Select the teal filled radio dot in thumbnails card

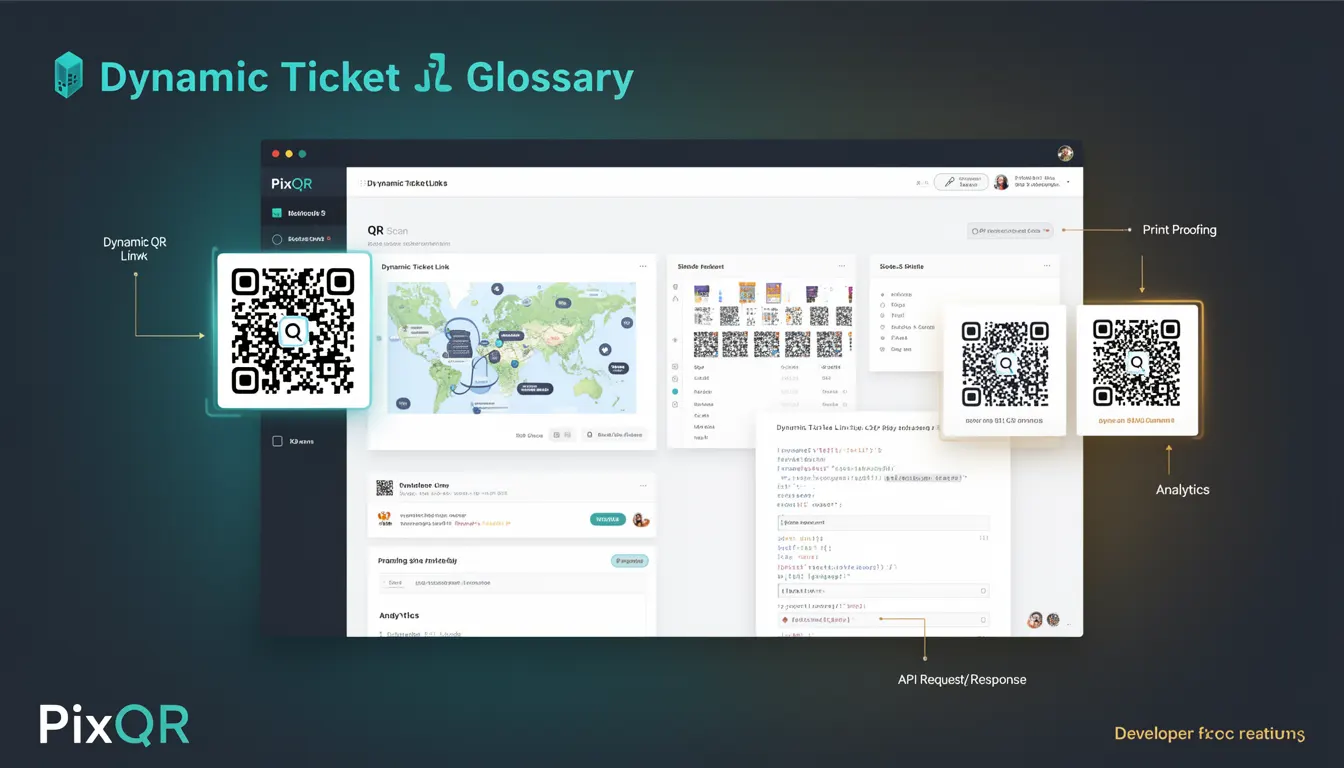(x=675, y=391)
